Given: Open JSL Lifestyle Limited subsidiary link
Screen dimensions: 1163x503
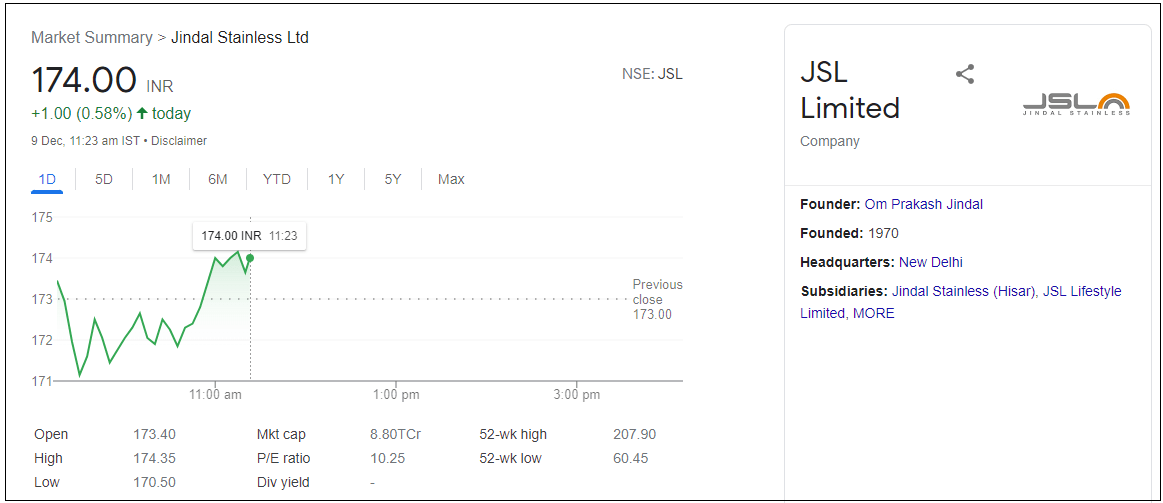Looking at the screenshot, I should 1082,292.
